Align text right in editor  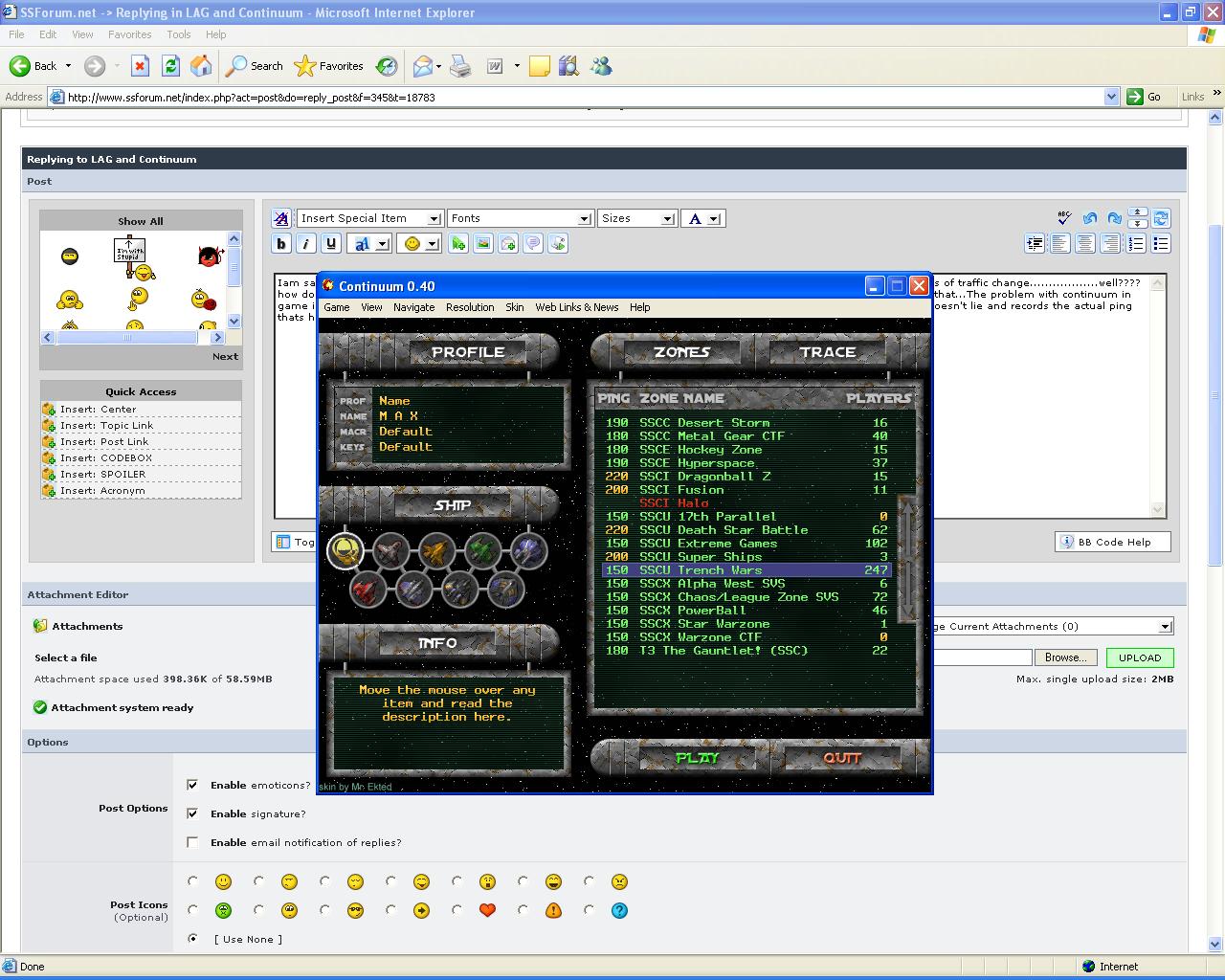pos(1110,244)
